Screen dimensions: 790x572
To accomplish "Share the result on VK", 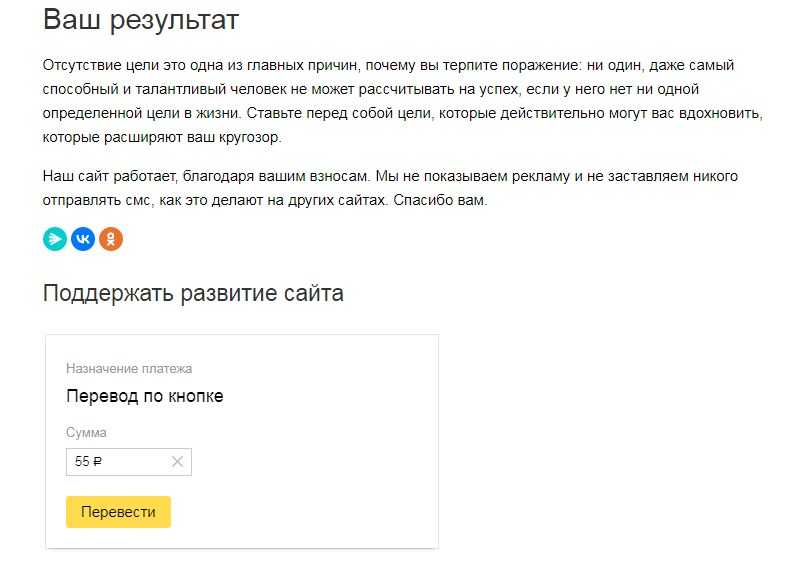I will [x=83, y=239].
